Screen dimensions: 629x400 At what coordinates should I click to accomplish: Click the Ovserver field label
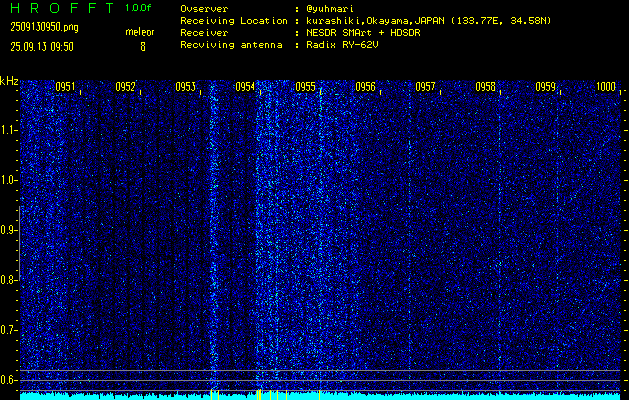[x=204, y=9]
